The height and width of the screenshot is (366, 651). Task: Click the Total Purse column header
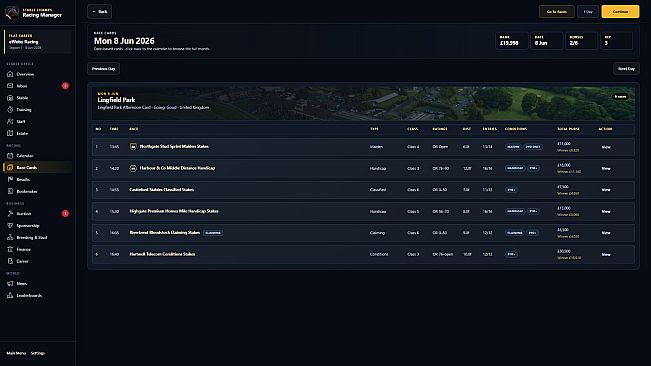[x=568, y=129]
